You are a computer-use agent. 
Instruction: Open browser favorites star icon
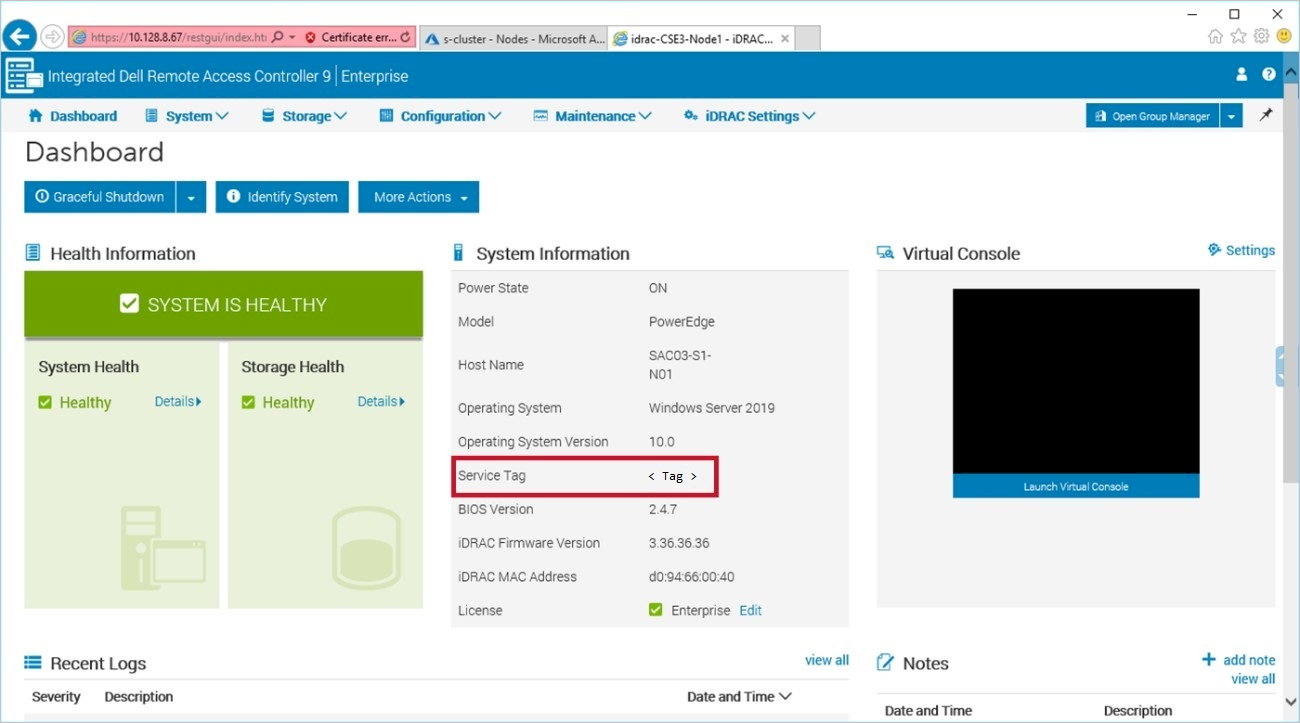coord(1238,37)
